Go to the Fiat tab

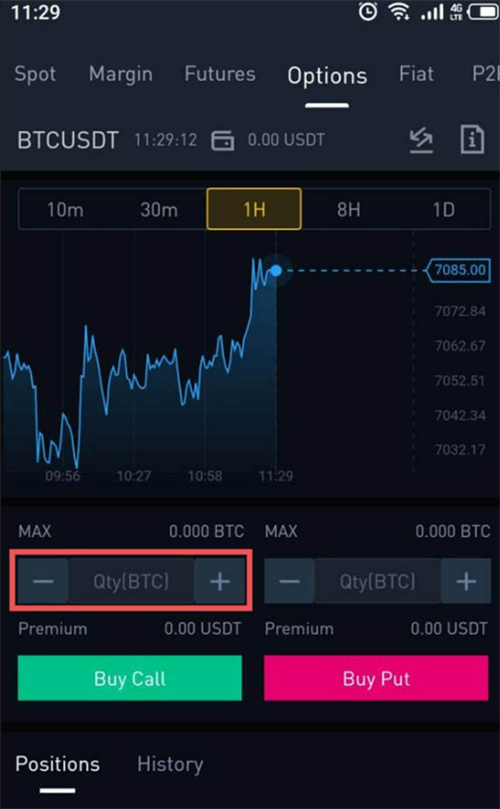[416, 74]
